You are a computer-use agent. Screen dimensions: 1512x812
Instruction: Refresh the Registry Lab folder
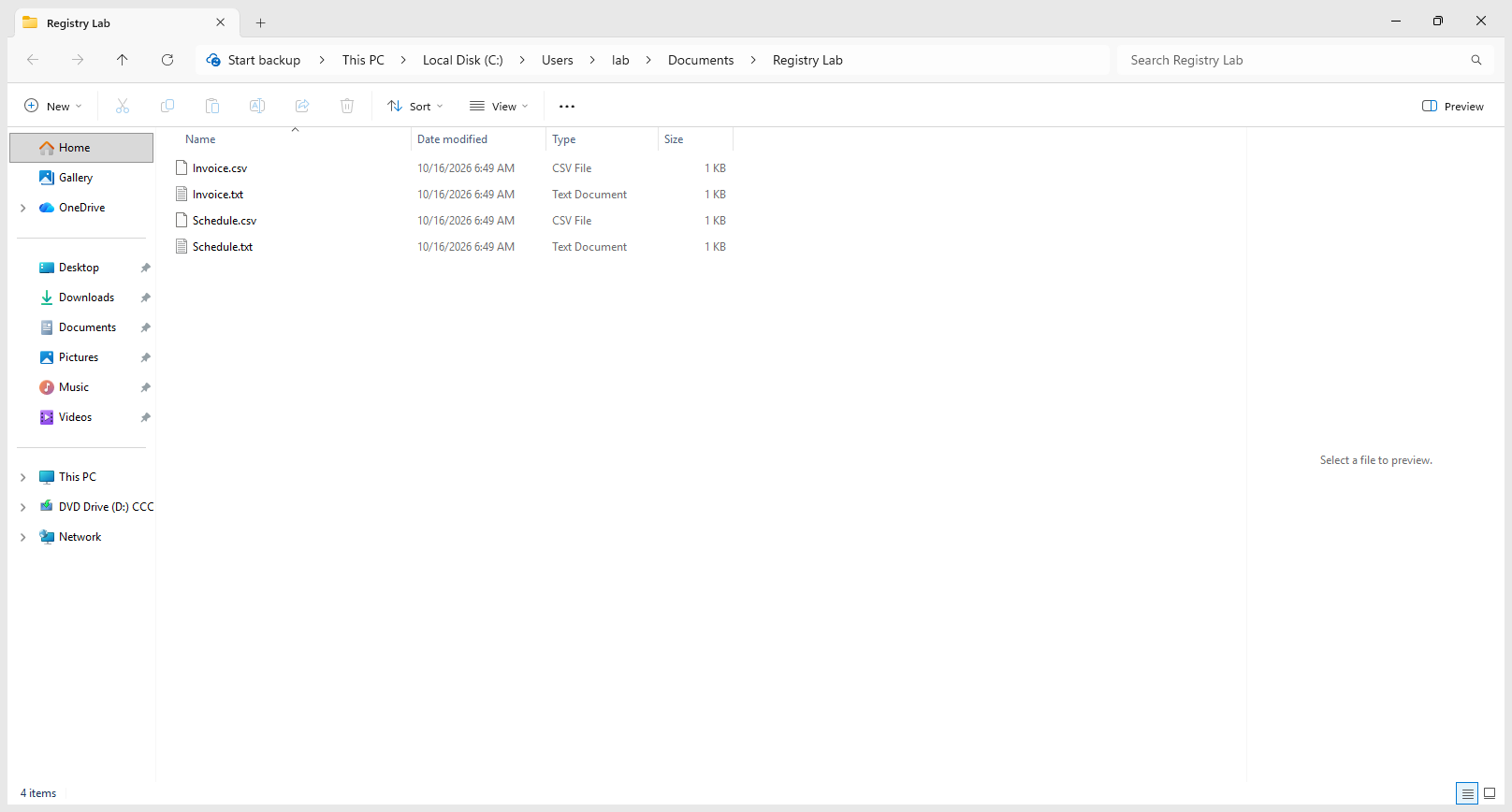167,60
